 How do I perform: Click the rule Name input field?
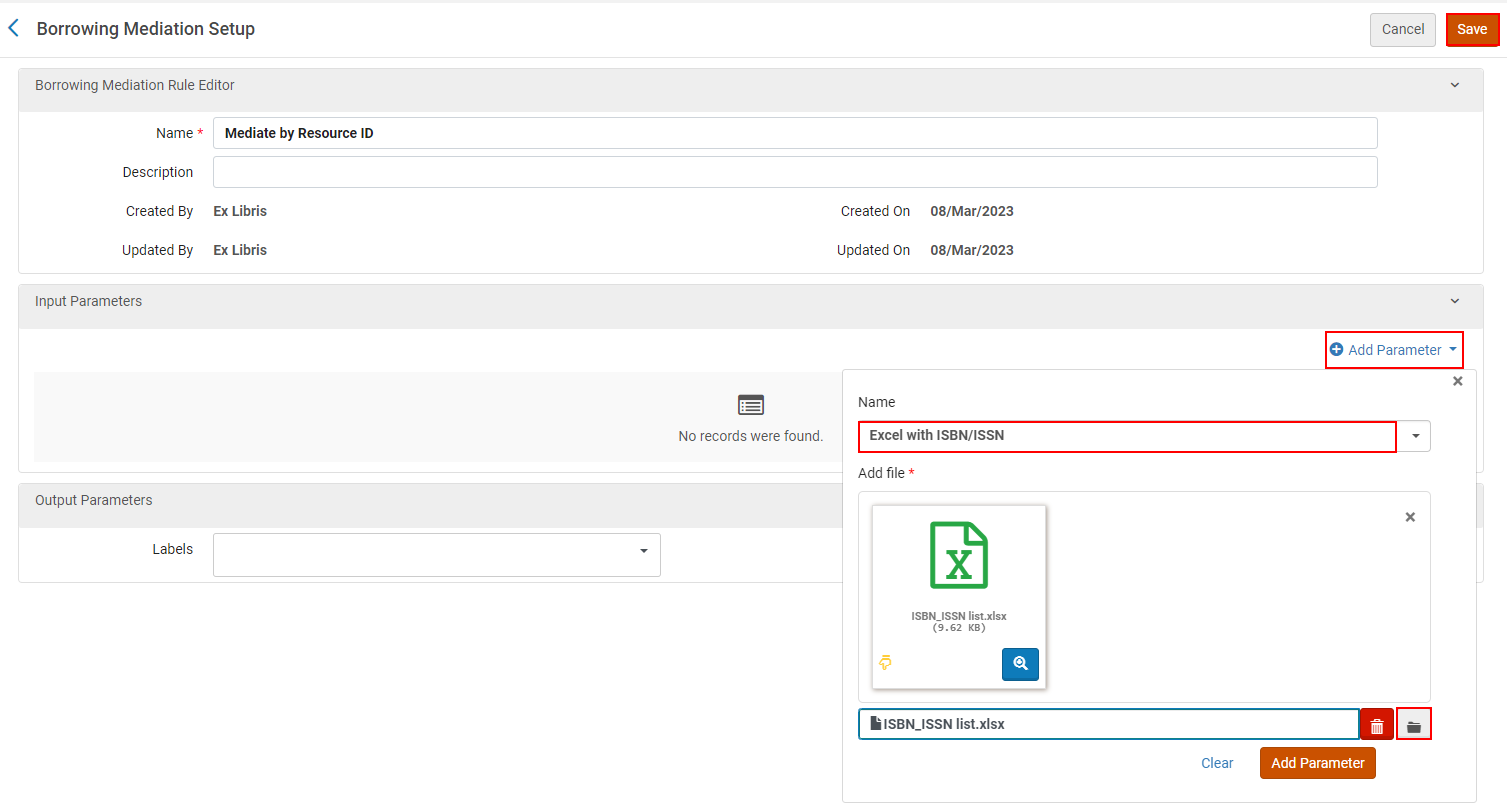coord(795,133)
